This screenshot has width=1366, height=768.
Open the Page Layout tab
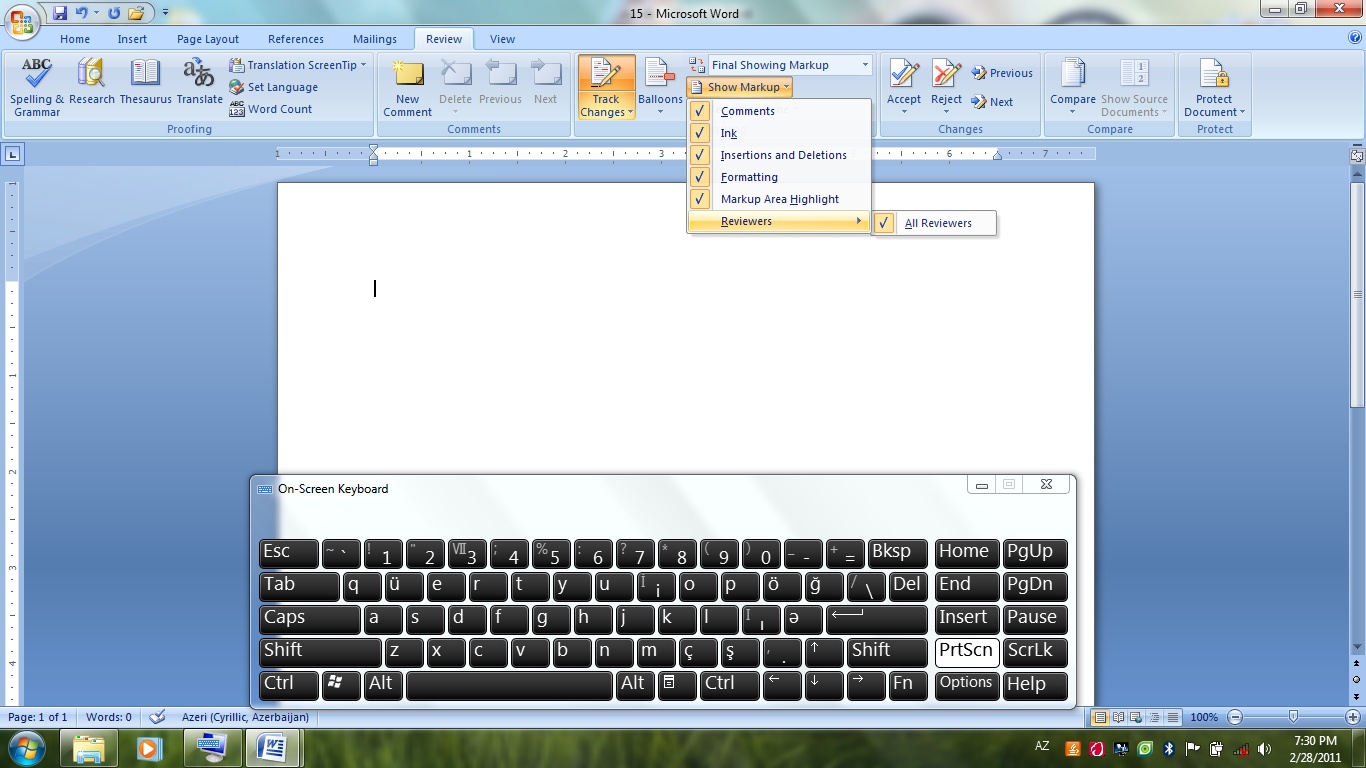click(208, 39)
